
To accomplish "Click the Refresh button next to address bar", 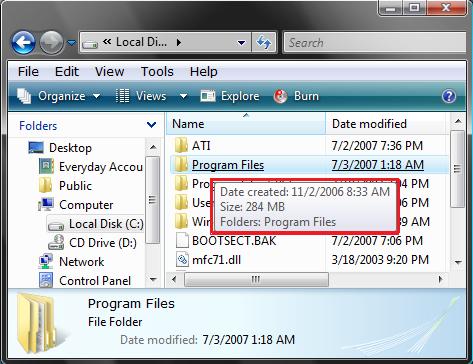I will click(264, 42).
